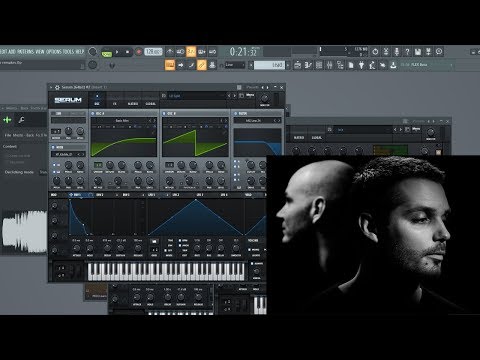Viewport: 480px width, 360px height.
Task: Toggle the FILTER power switch
Action: click(236, 114)
